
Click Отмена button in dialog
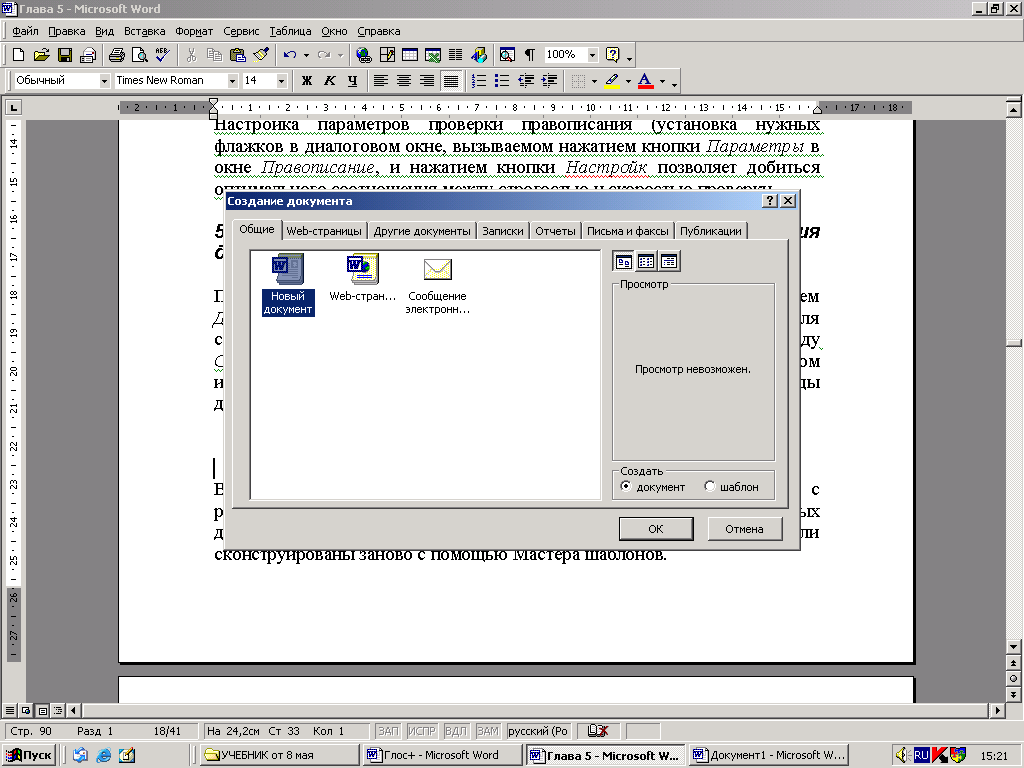[744, 529]
